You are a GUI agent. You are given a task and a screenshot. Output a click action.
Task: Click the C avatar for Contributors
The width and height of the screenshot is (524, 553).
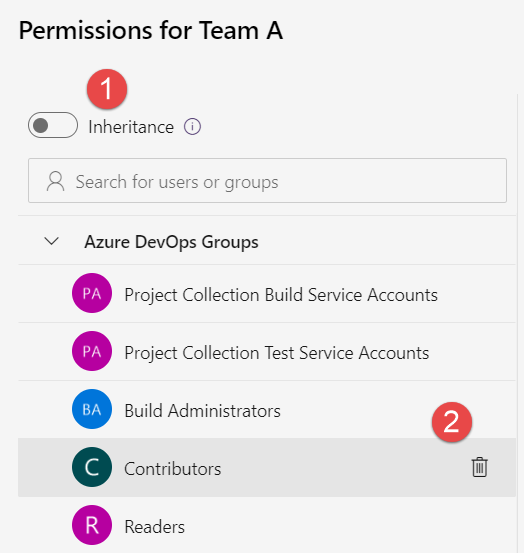click(x=92, y=467)
